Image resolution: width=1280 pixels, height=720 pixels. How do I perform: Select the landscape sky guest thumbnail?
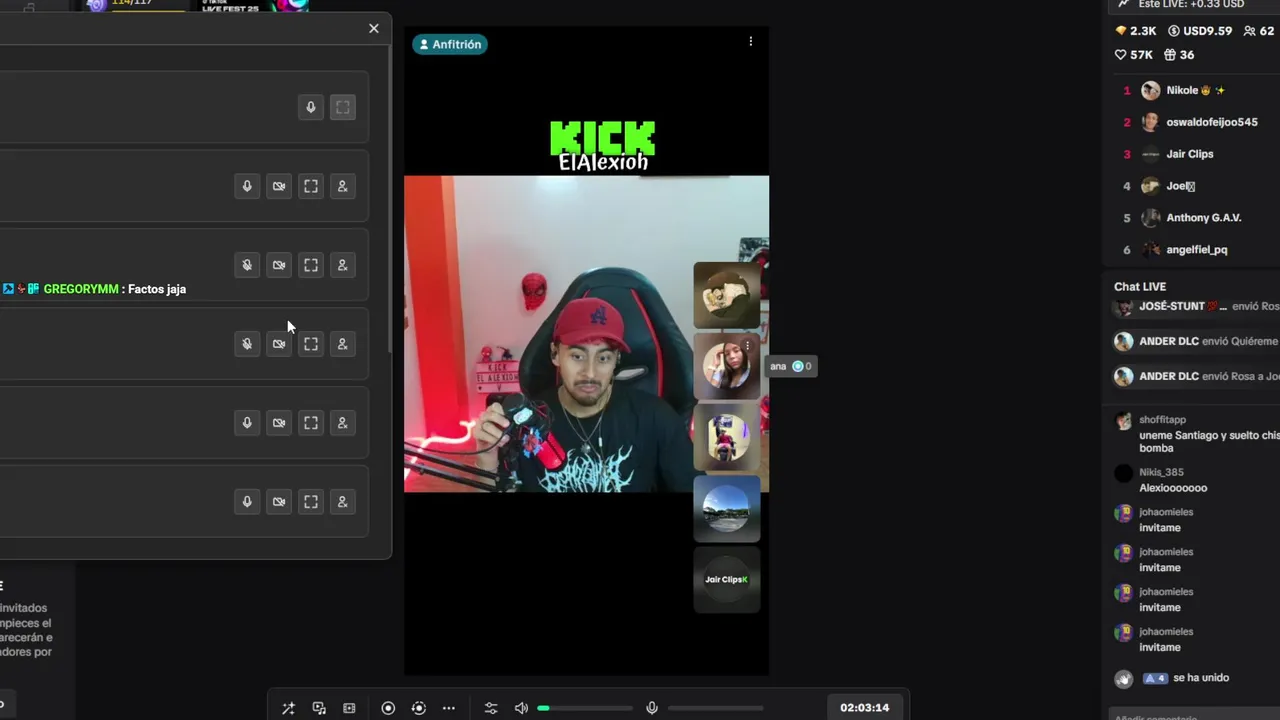click(727, 508)
